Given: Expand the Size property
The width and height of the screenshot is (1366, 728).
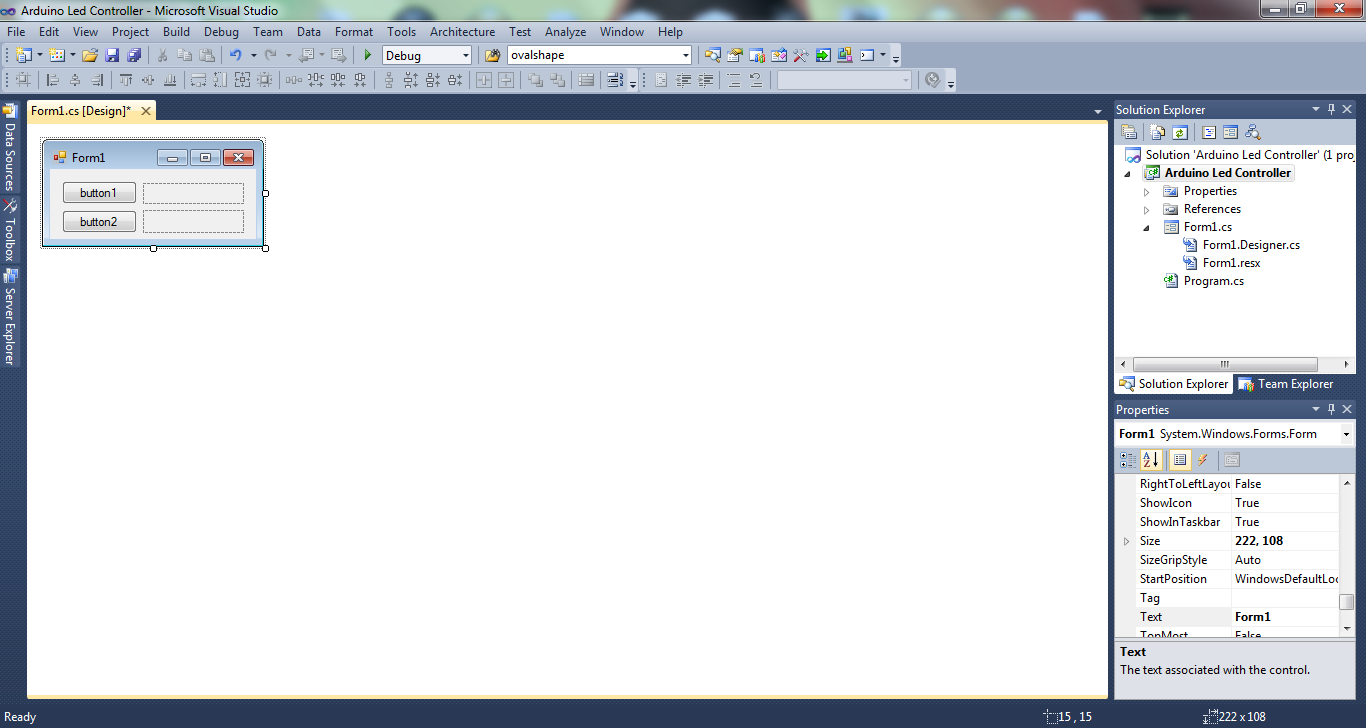Looking at the screenshot, I should pos(1127,541).
